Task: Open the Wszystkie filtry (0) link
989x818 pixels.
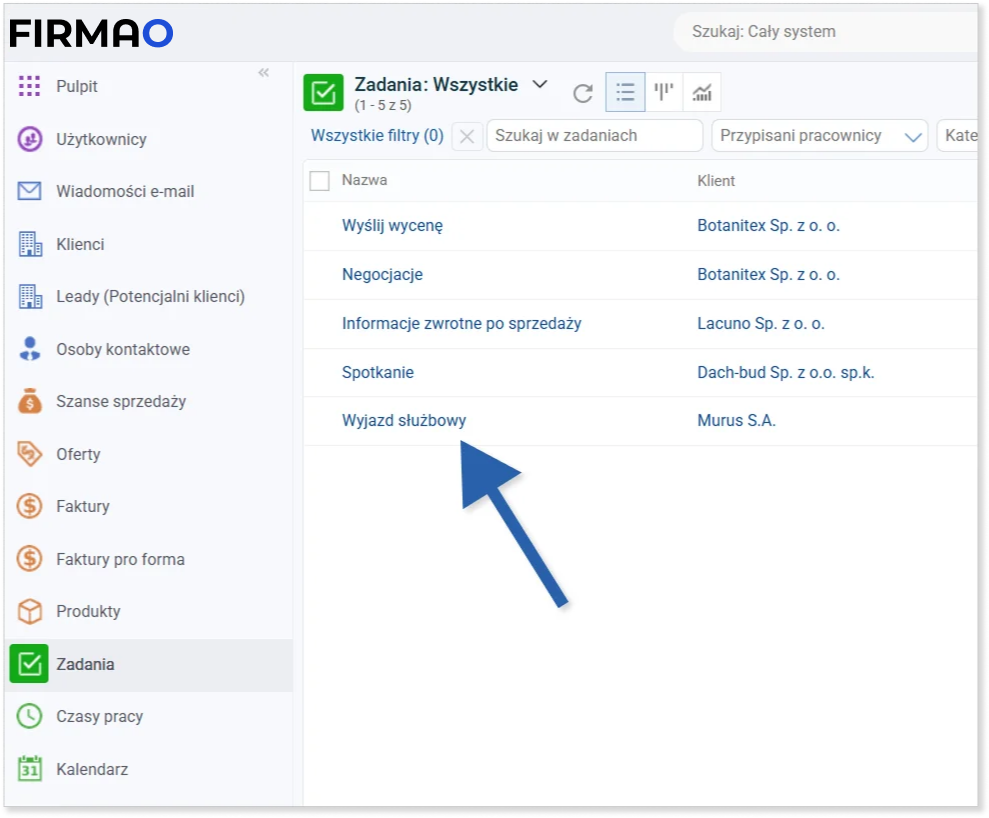Action: 377,136
